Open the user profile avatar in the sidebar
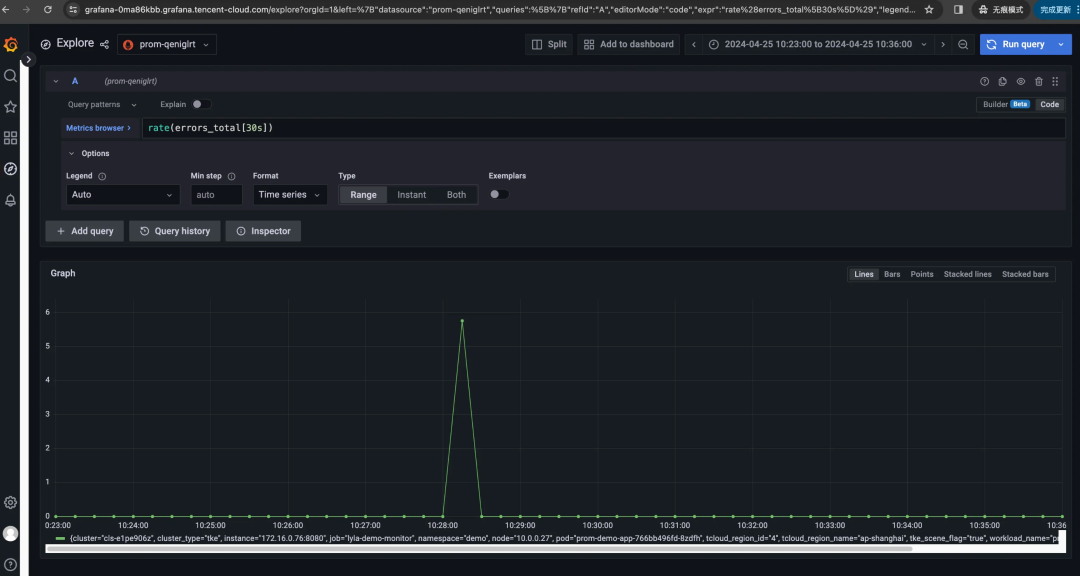Image resolution: width=1080 pixels, height=576 pixels. pyautogui.click(x=10, y=533)
